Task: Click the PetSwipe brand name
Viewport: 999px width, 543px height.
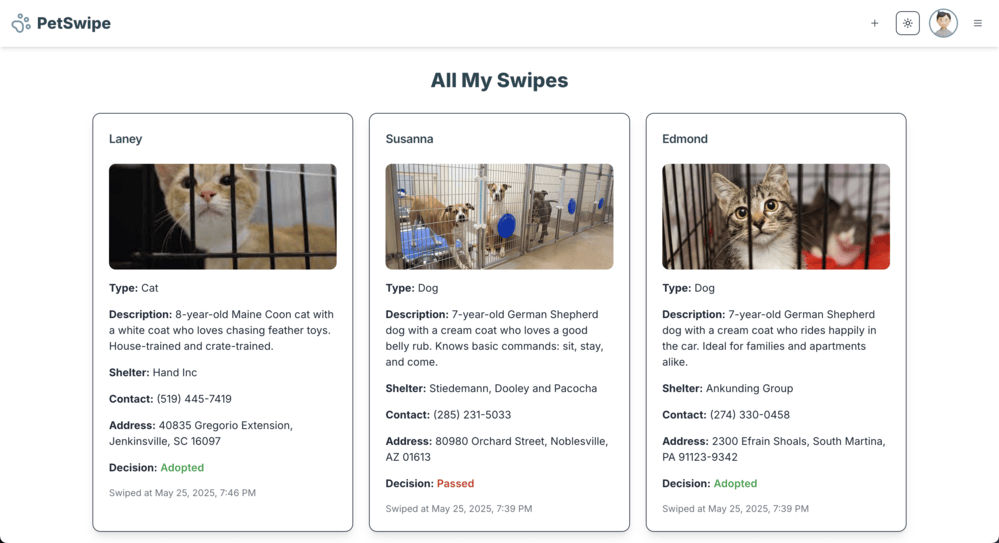Action: [74, 24]
